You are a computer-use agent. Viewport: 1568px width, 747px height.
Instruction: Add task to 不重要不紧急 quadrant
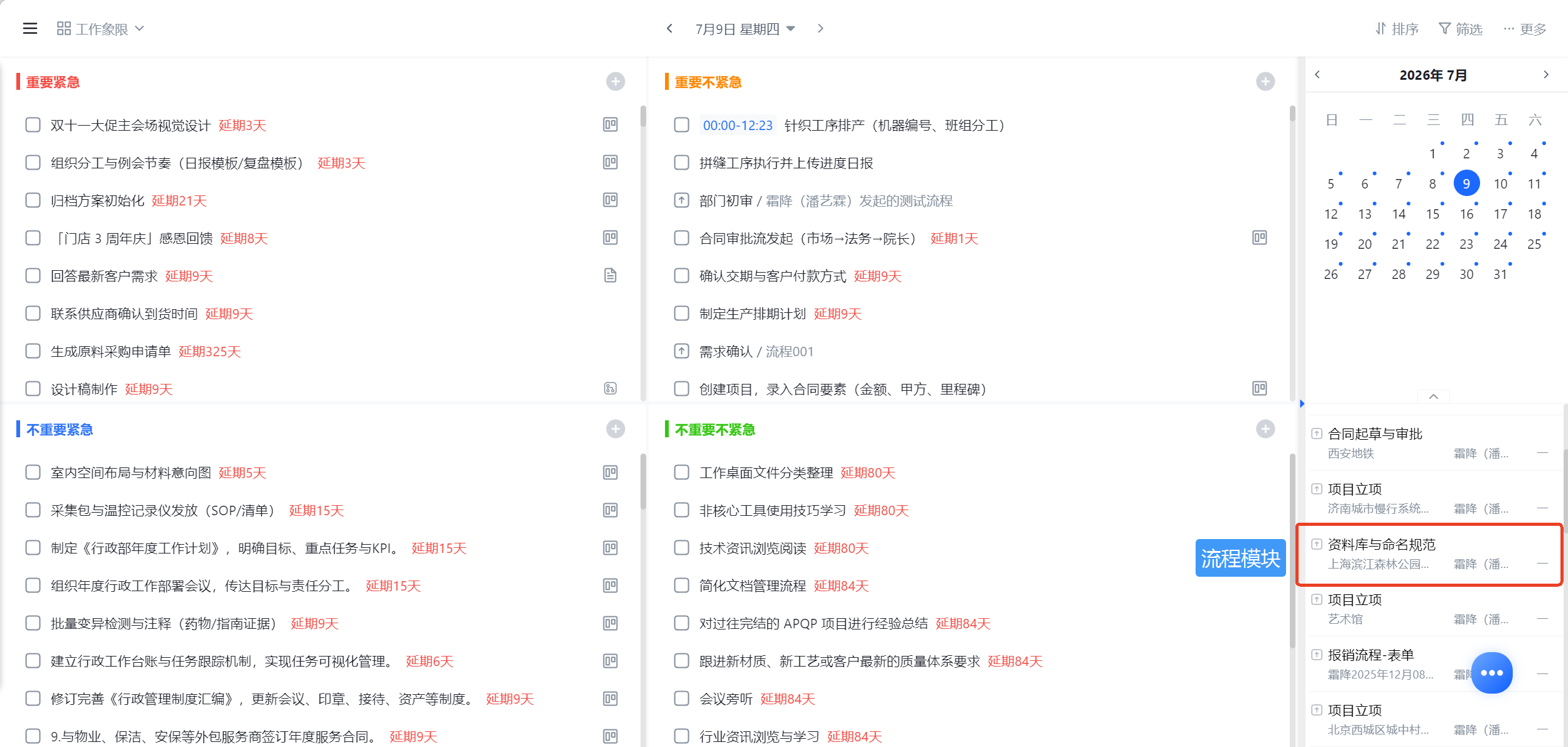(x=1265, y=429)
